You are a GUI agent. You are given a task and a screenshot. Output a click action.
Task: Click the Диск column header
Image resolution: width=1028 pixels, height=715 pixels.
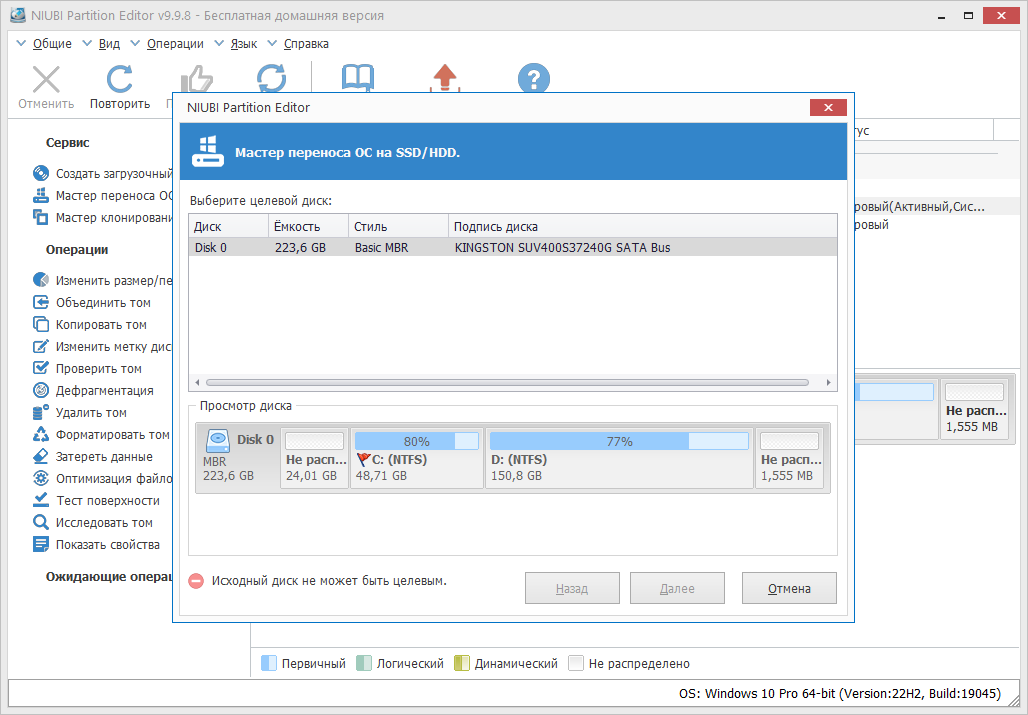coord(228,226)
